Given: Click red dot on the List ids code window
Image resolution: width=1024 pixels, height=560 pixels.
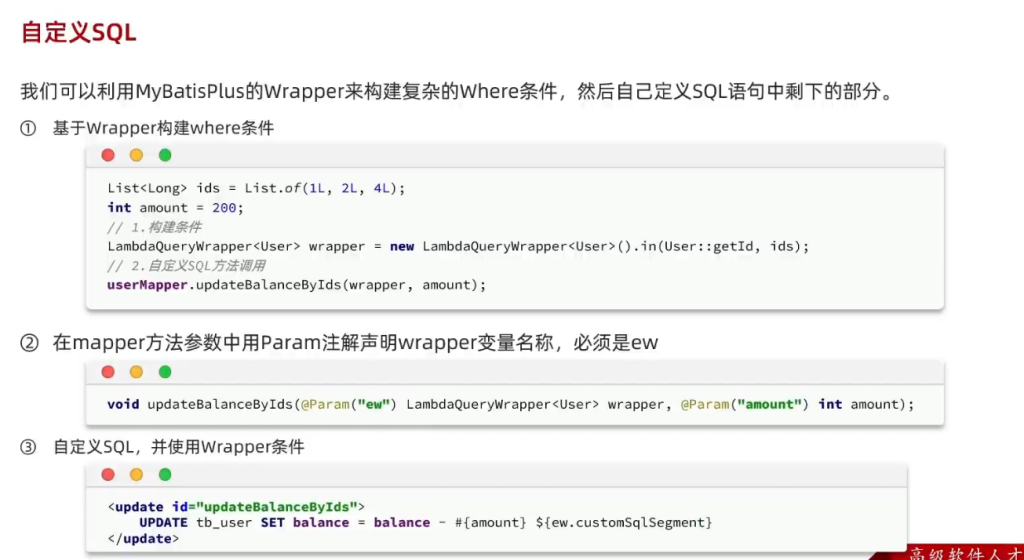Looking at the screenshot, I should point(108,155).
